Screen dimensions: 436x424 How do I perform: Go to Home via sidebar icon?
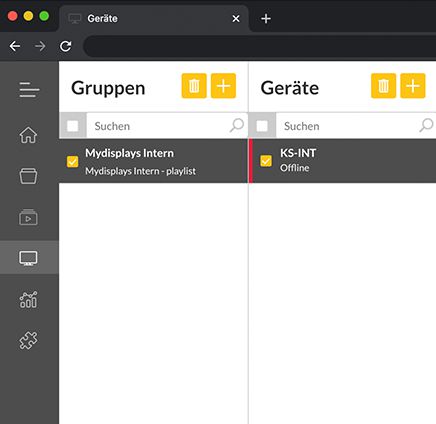[28, 135]
